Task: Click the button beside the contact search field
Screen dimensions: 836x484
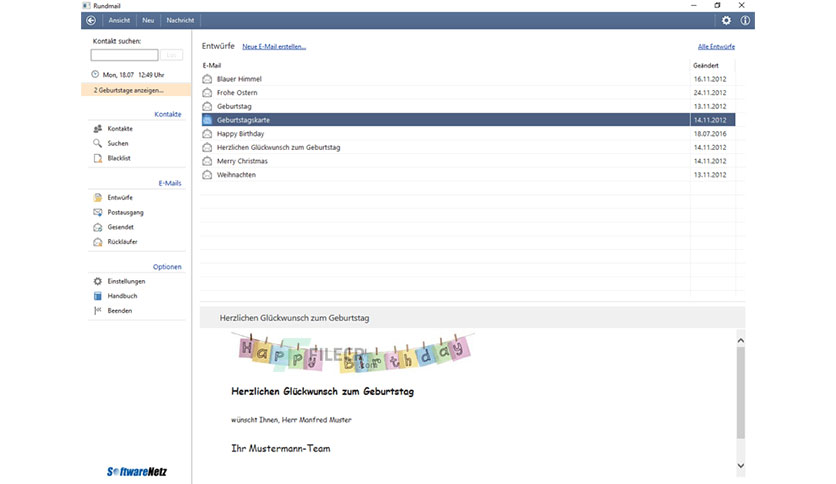Action: coord(172,55)
